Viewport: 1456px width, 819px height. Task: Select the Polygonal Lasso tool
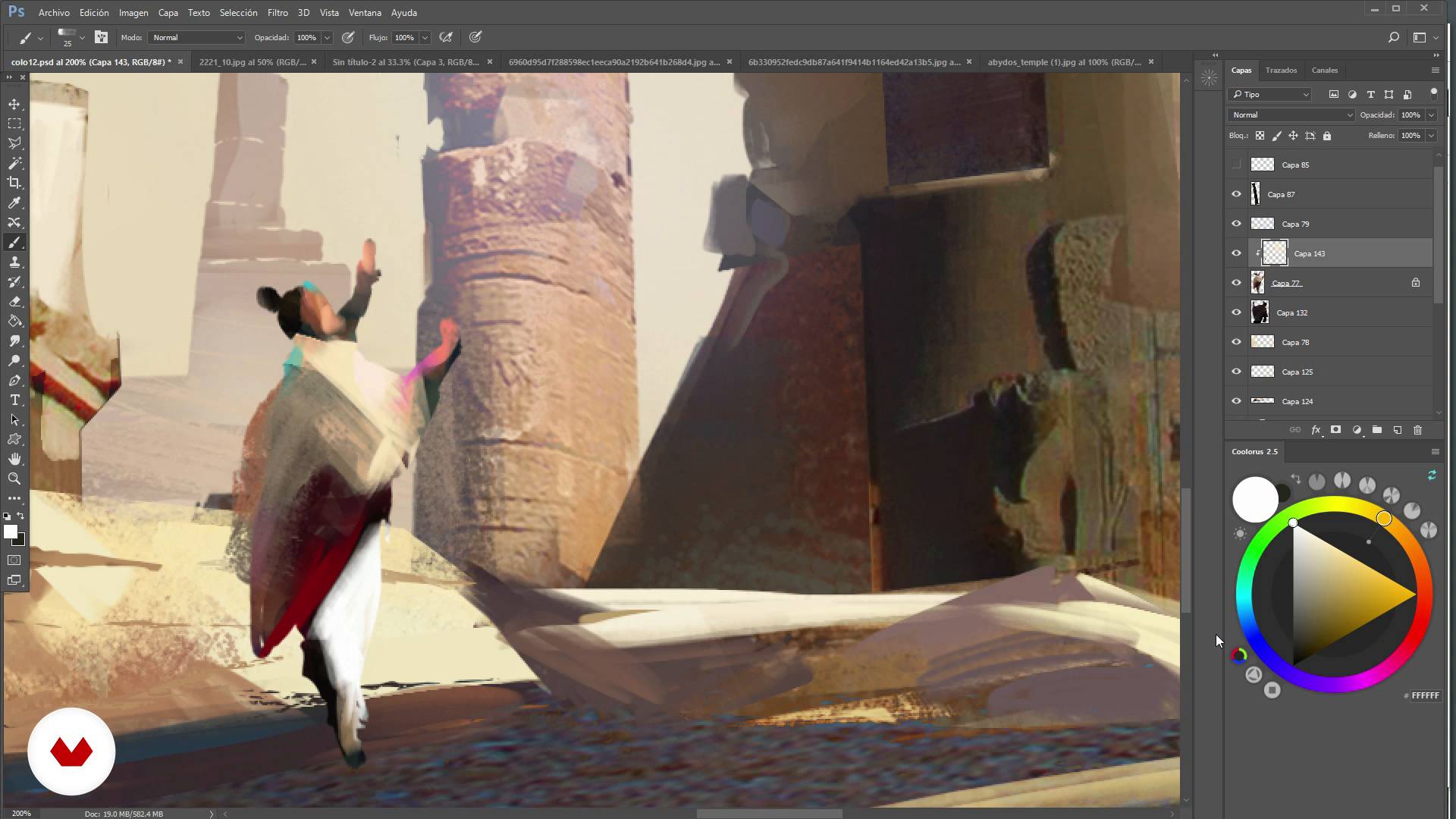14,143
